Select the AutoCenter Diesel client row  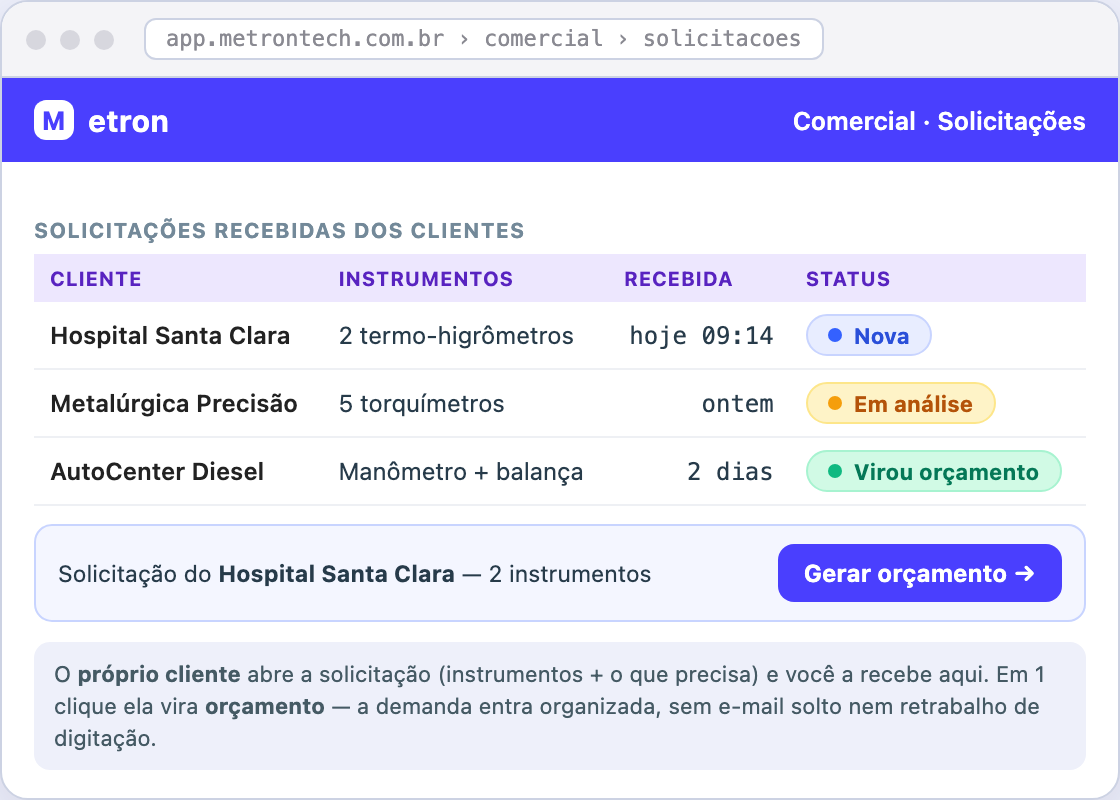click(x=560, y=471)
